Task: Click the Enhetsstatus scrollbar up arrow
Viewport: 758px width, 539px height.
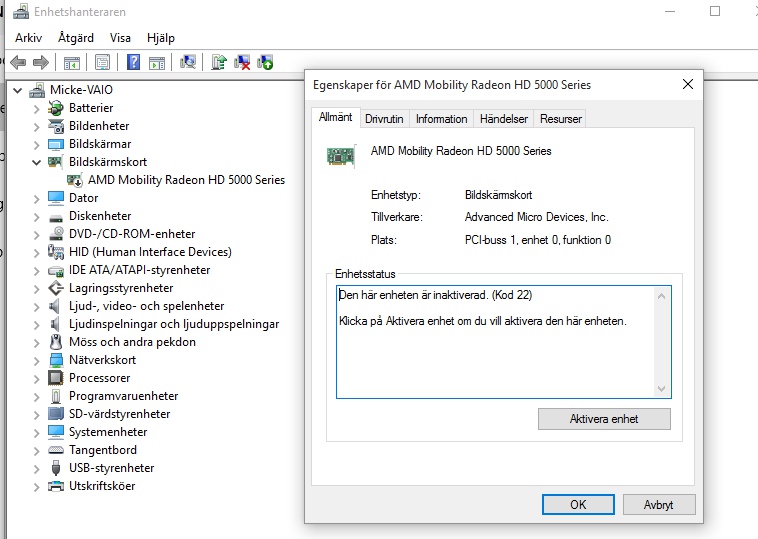Action: coord(662,296)
